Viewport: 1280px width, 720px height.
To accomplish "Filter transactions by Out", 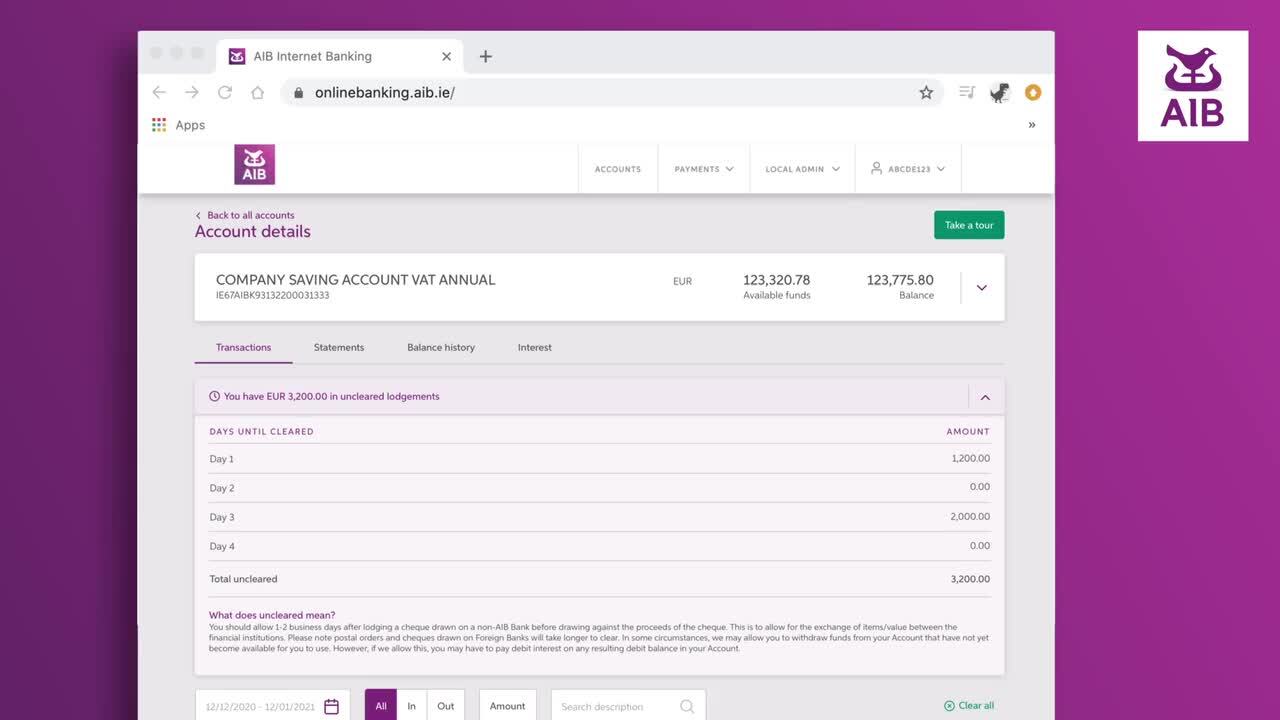I will coord(445,706).
